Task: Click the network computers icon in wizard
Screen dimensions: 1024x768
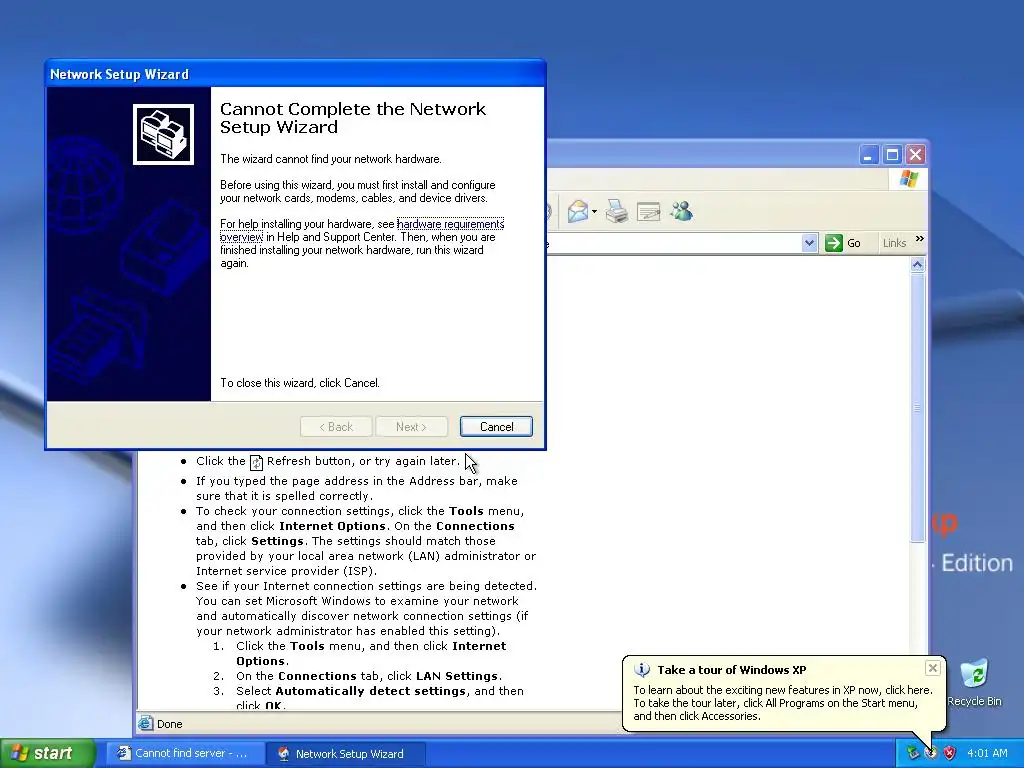Action: (163, 135)
